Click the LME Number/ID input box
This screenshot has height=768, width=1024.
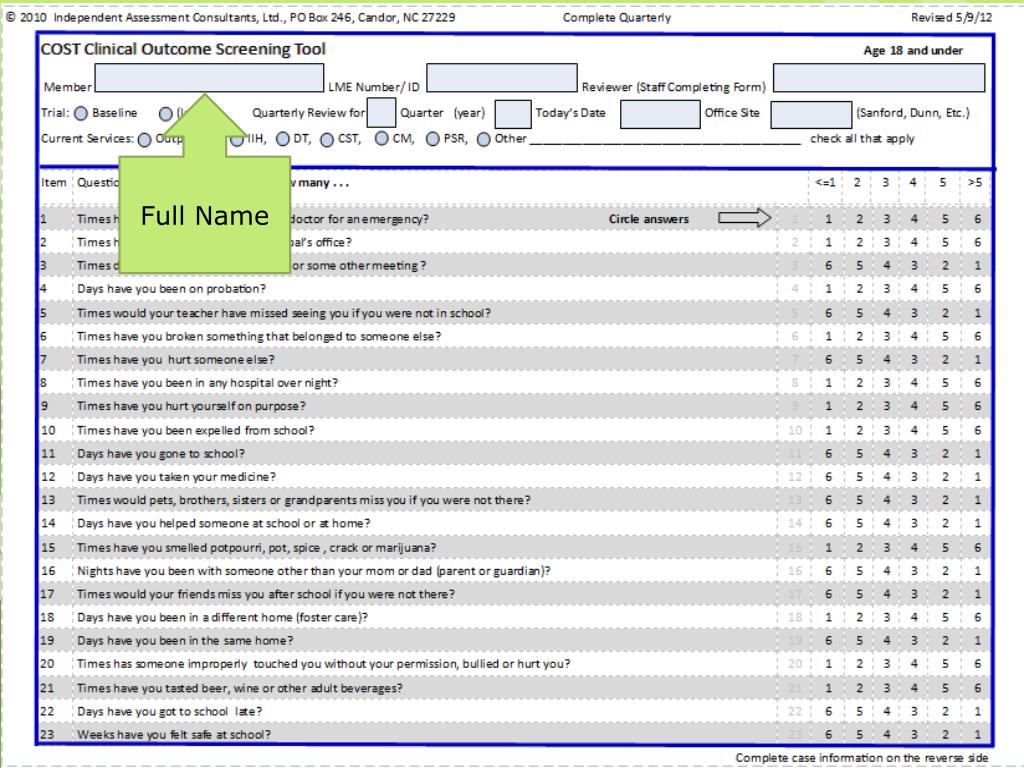coord(502,78)
